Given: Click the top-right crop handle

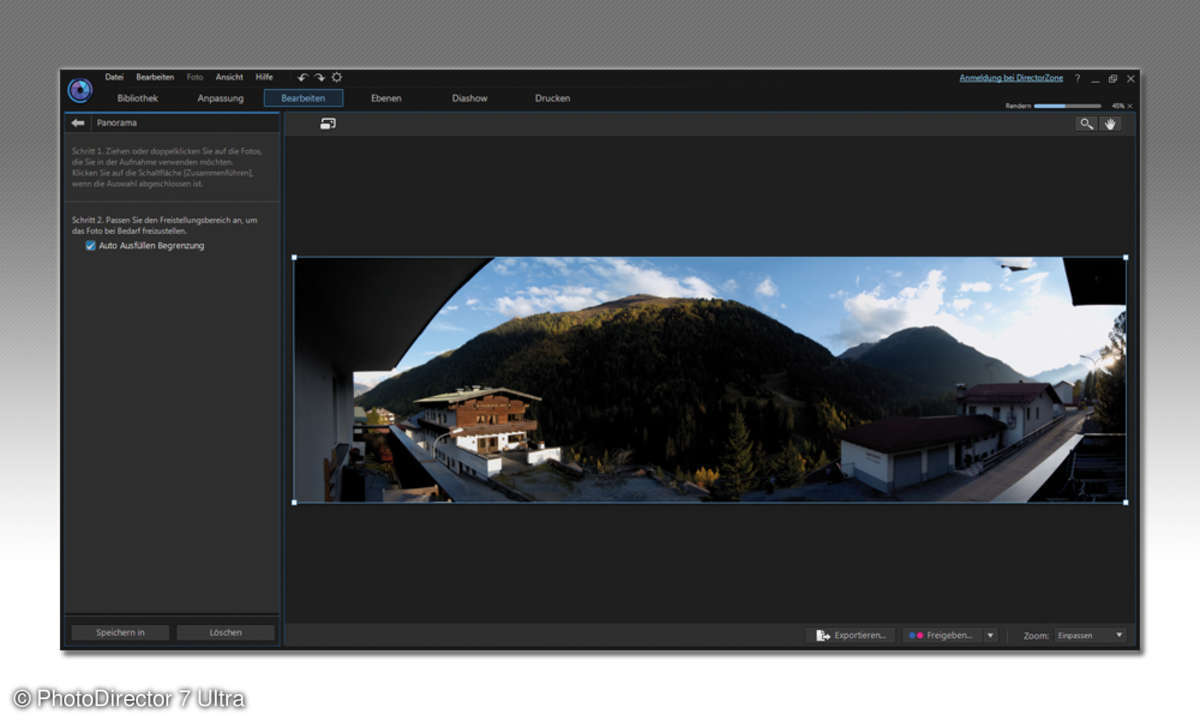Looking at the screenshot, I should click(x=1125, y=258).
